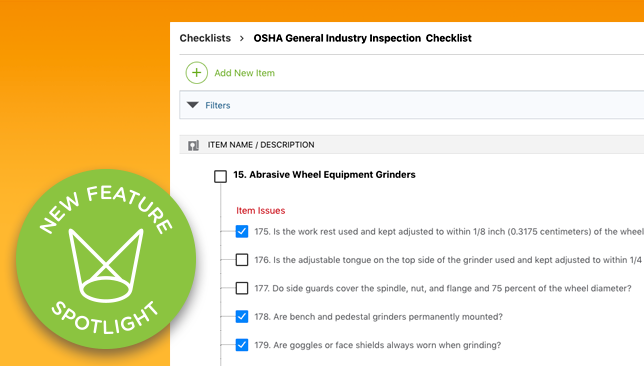This screenshot has height=366, width=644.
Task: Expand the Filters disclosure triangle
Action: [x=193, y=105]
